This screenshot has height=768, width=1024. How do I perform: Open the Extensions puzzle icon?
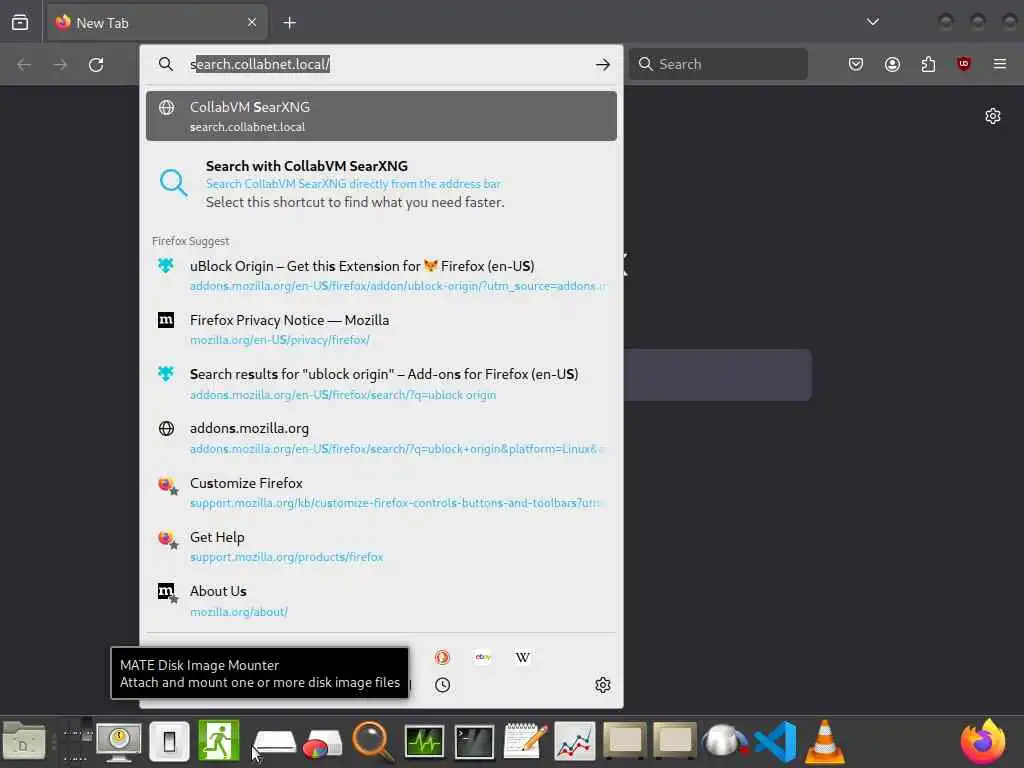pyautogui.click(x=928, y=64)
